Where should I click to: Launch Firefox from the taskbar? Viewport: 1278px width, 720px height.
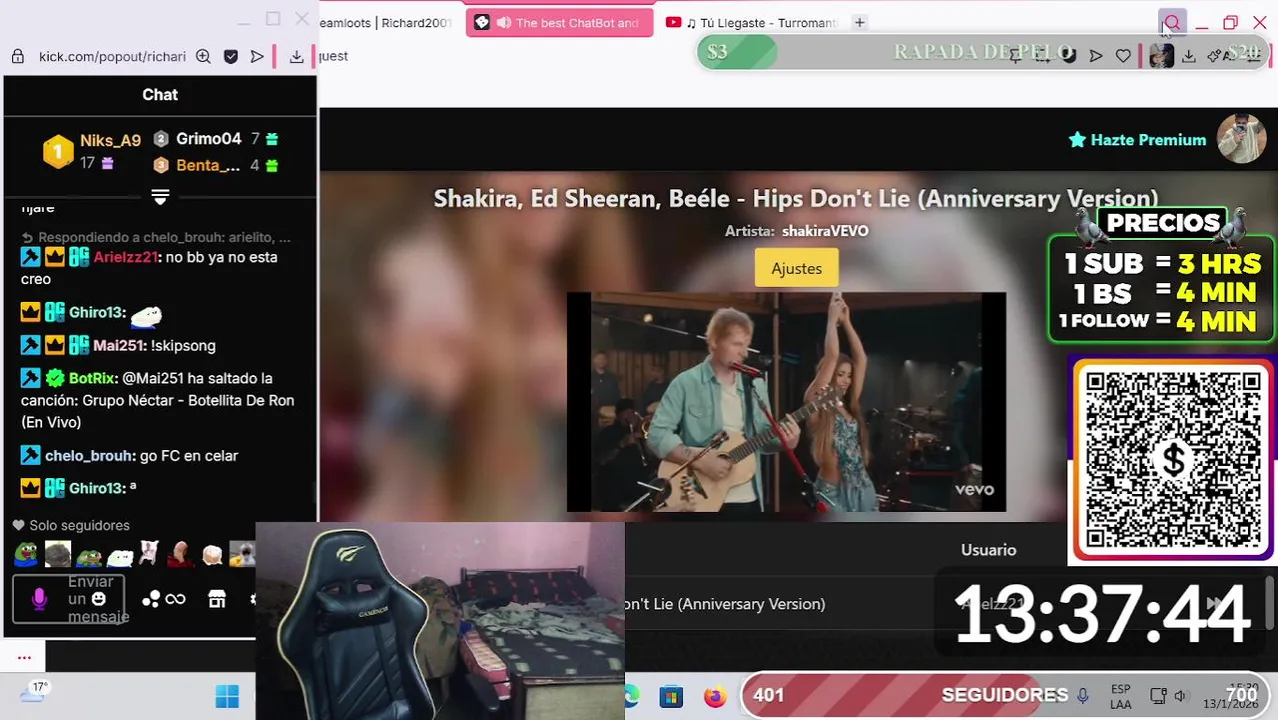click(714, 696)
